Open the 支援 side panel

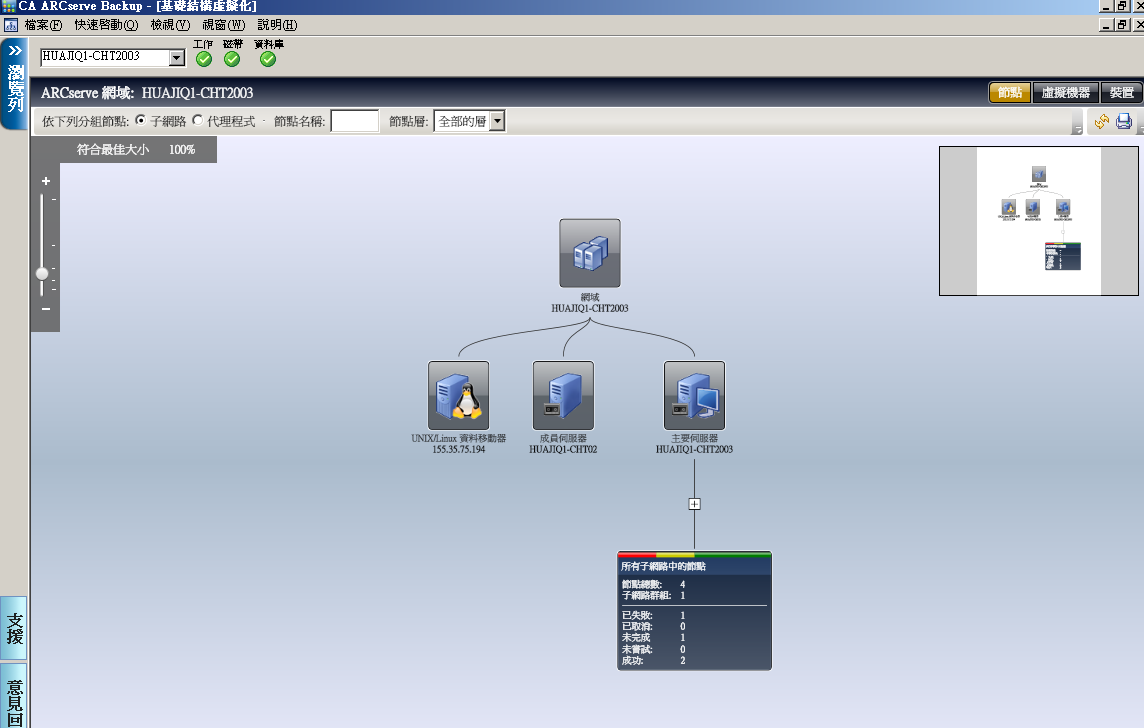[15, 629]
